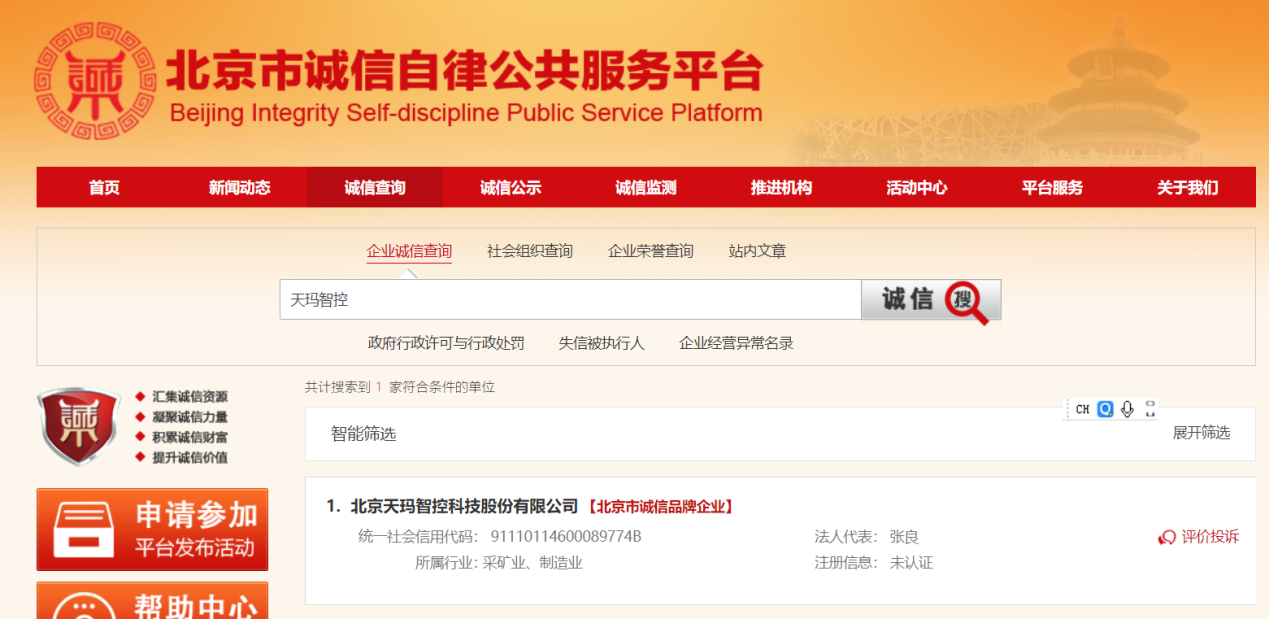Open the 企业经营异常名录 link
1269x619 pixels.
[737, 343]
